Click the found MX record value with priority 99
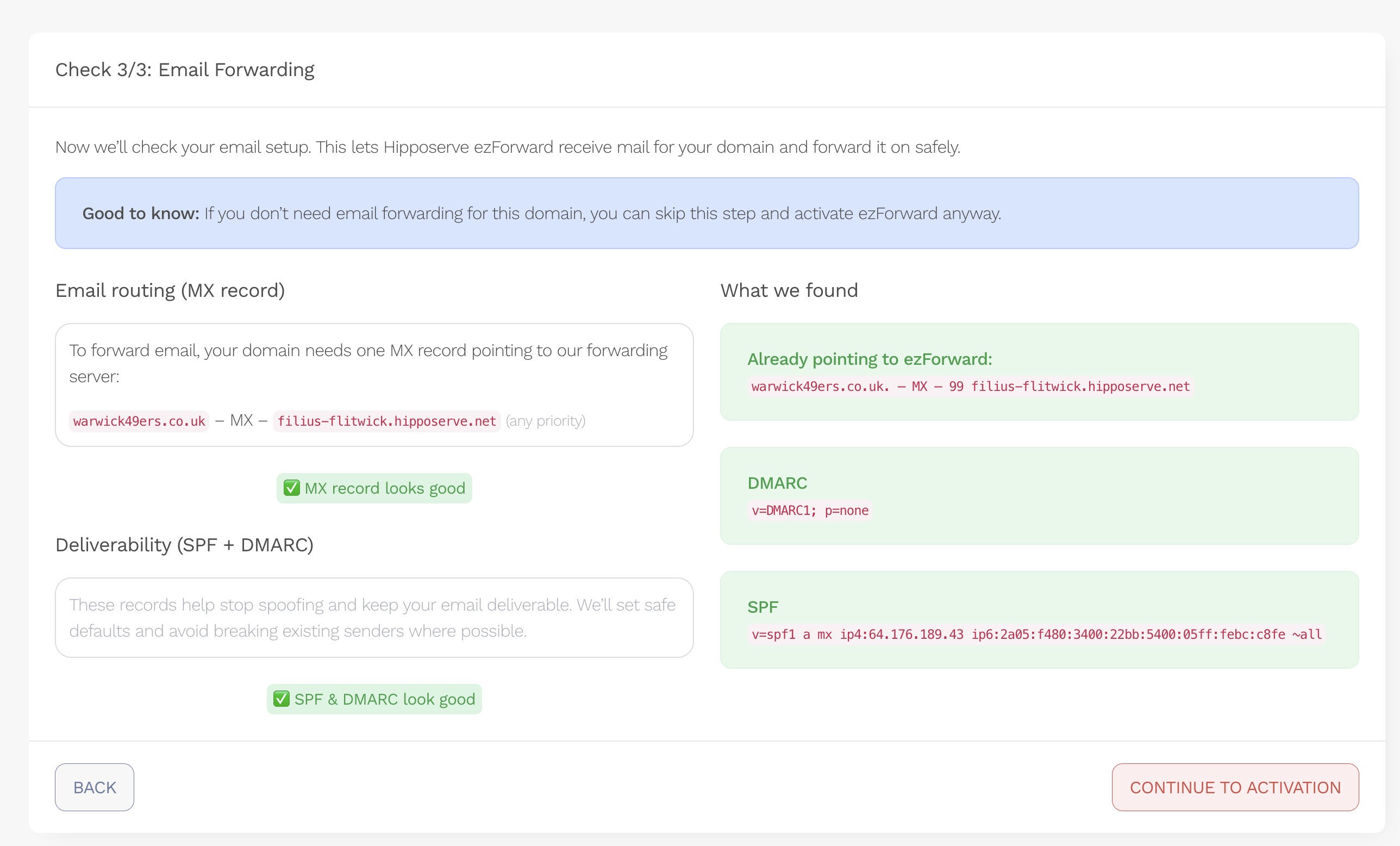The image size is (1400, 846). click(970, 387)
